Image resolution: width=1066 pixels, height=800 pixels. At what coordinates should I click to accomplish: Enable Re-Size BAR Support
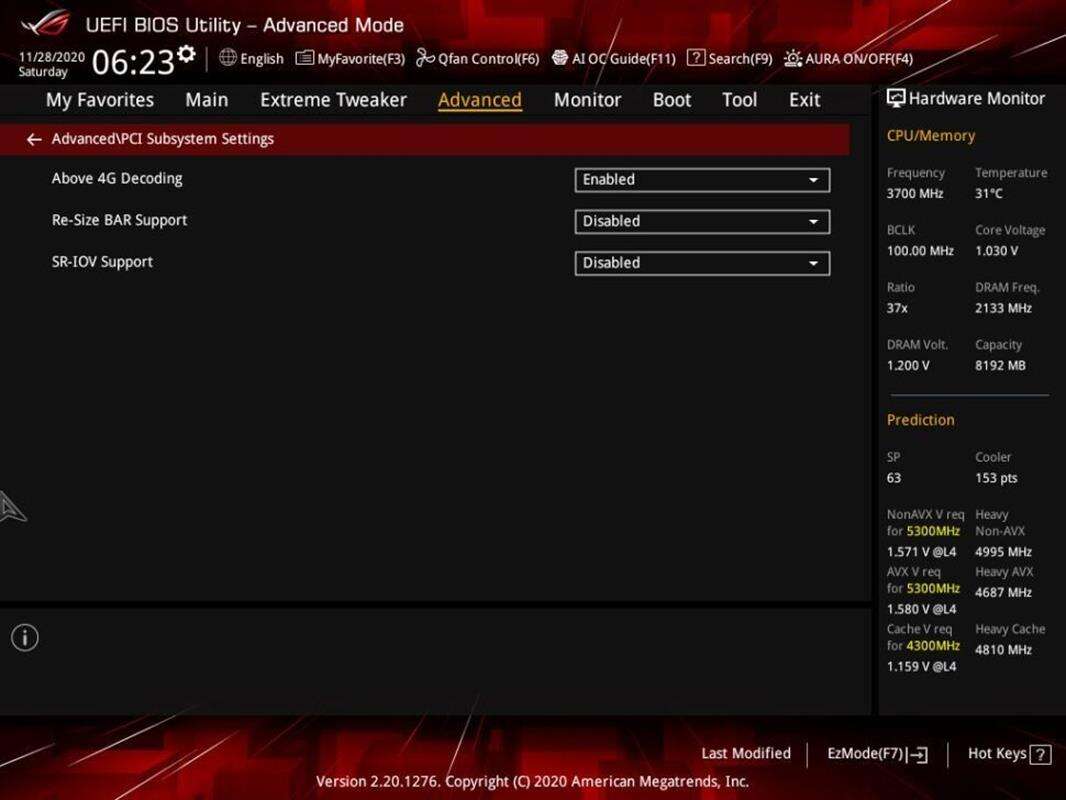[x=701, y=221]
